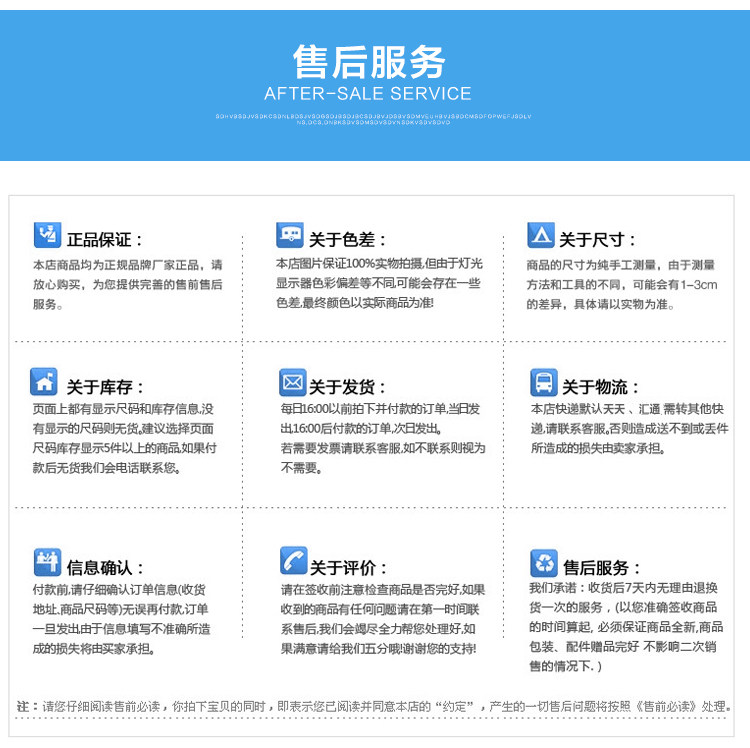Viewport: 750px width, 748px height.
Task: Click the 关于评价： heading
Action: tap(348, 568)
